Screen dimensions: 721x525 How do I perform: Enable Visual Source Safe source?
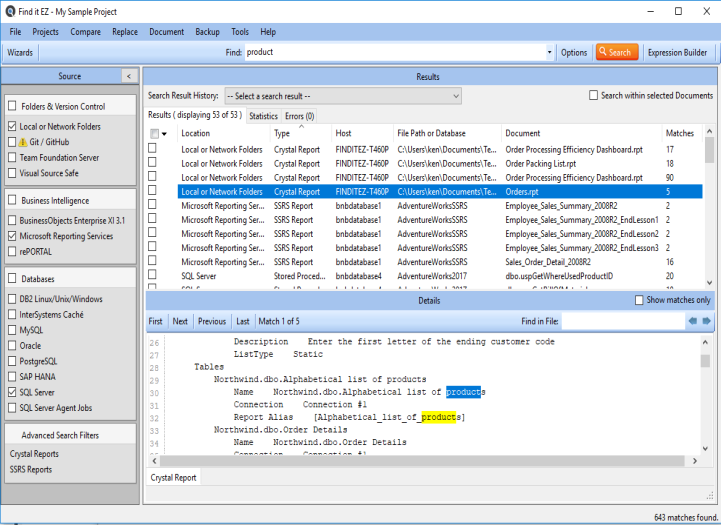pyautogui.click(x=12, y=173)
